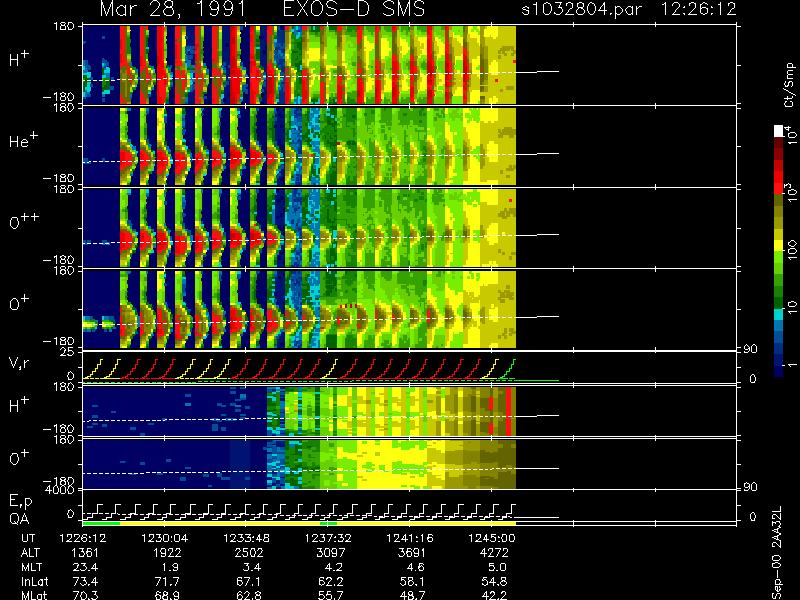Click the O++ panel label
Image resolution: width=800 pixels, height=600 pixels.
[x=23, y=221]
